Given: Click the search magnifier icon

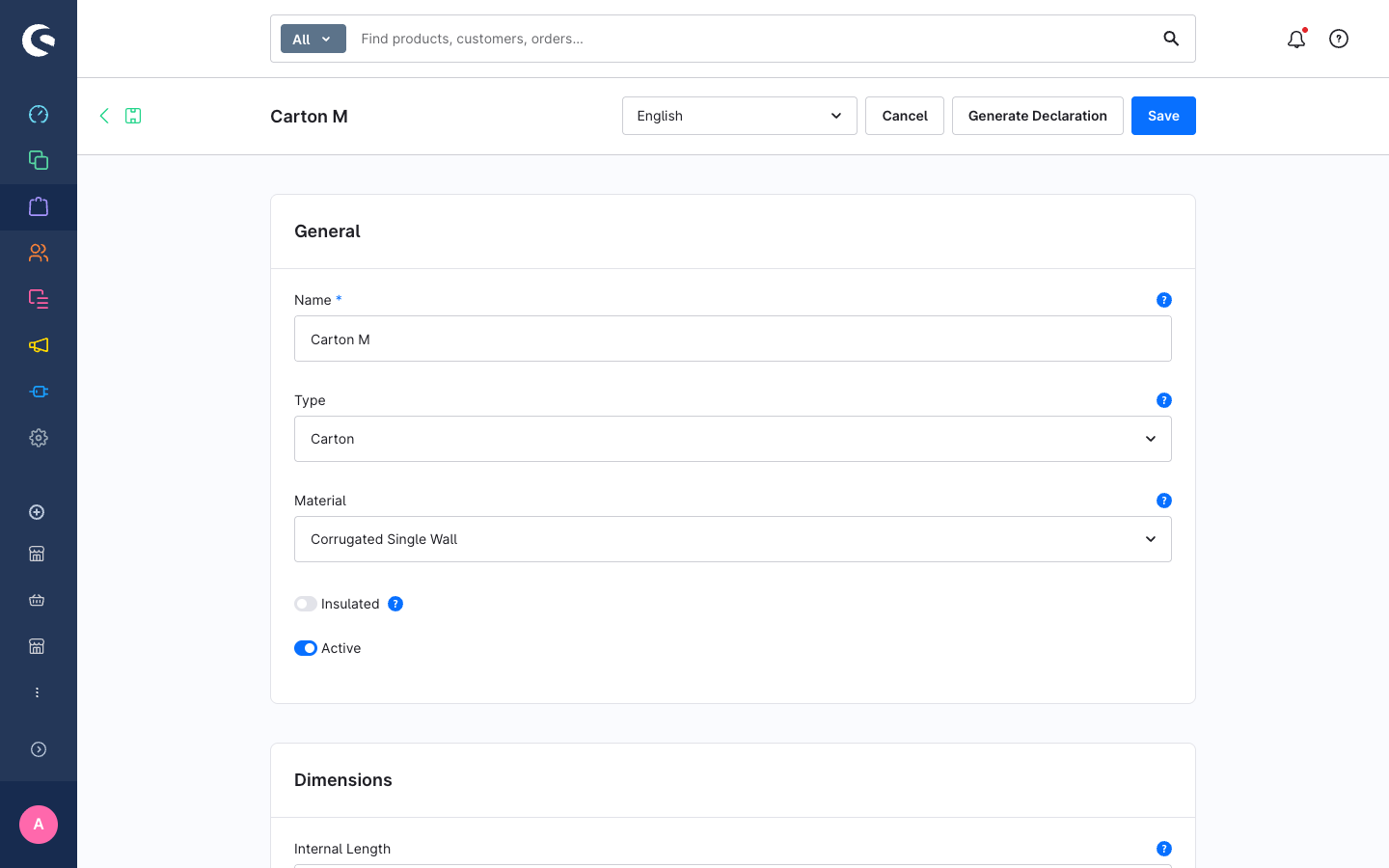Looking at the screenshot, I should click(1171, 39).
